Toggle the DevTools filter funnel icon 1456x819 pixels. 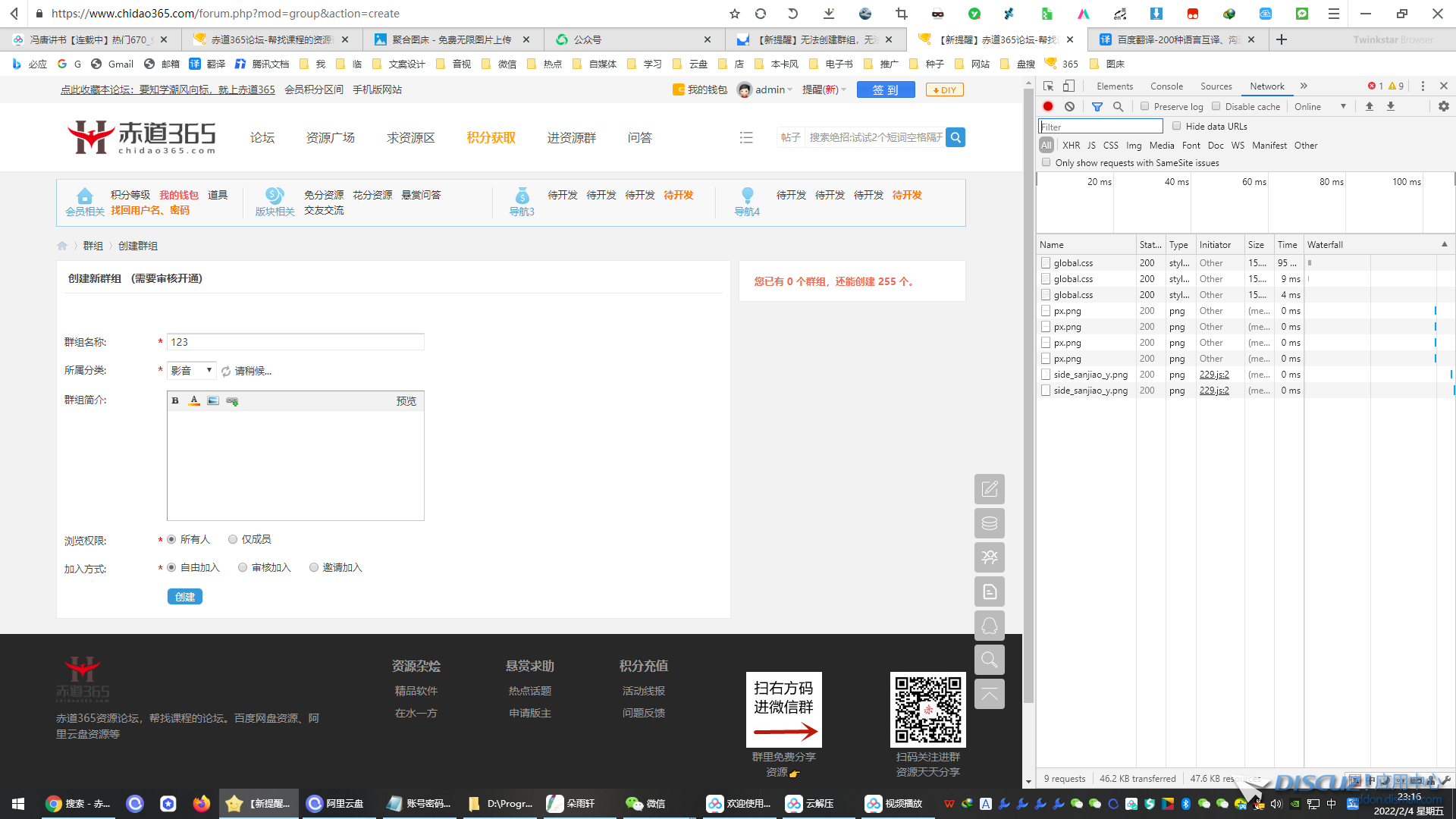(x=1097, y=107)
